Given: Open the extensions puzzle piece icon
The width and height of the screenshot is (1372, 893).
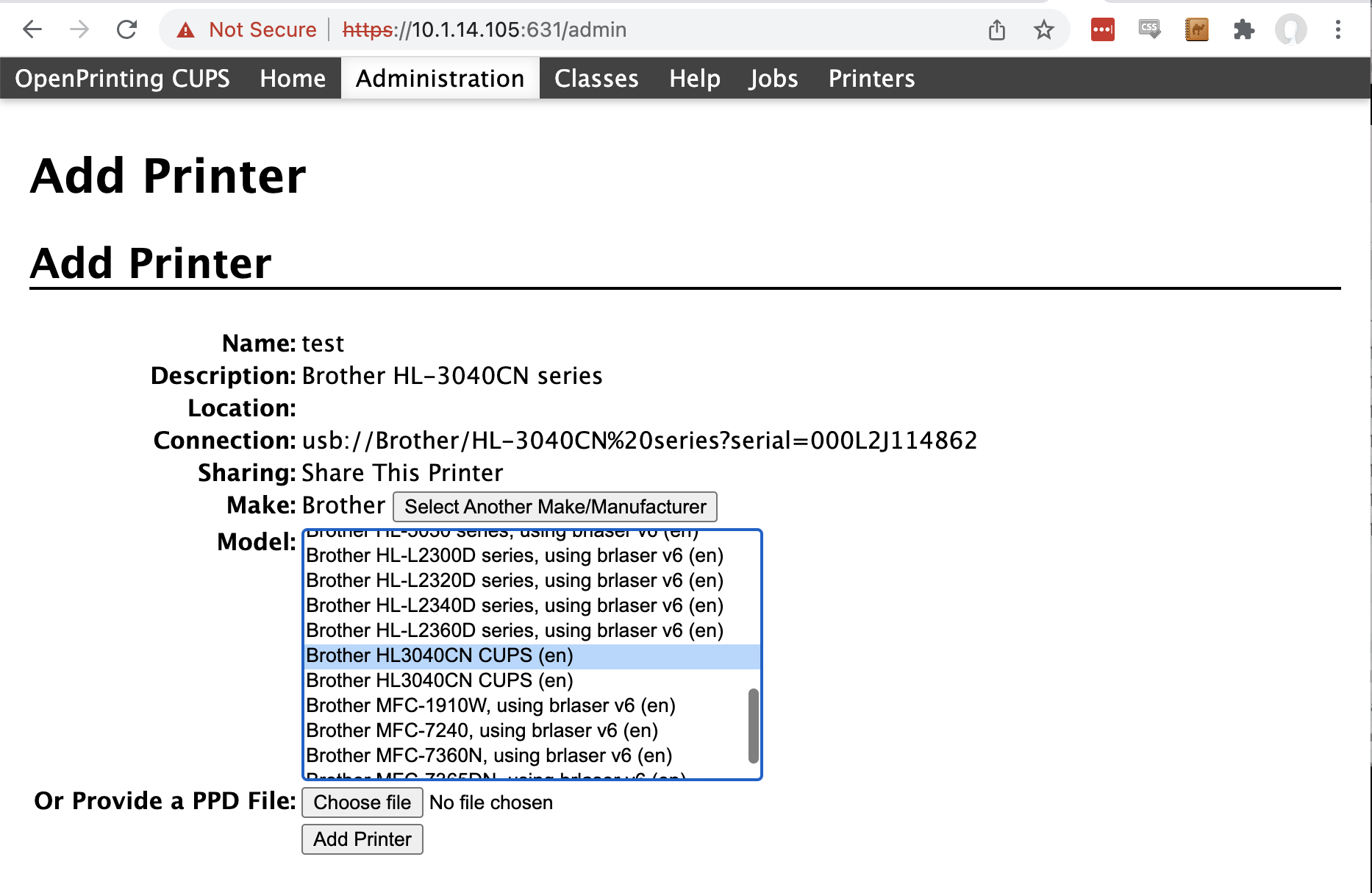Looking at the screenshot, I should (1244, 29).
